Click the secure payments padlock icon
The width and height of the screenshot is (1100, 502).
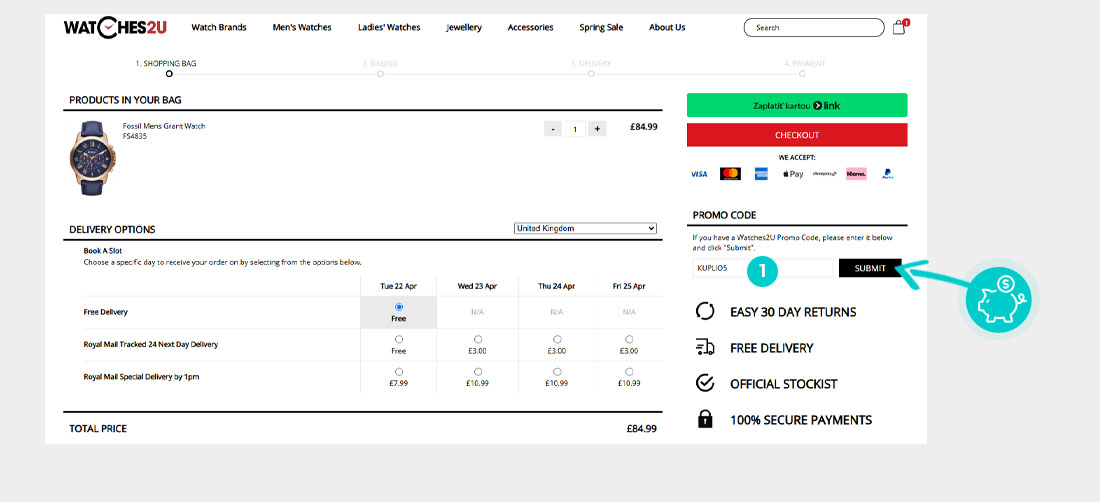(704, 419)
